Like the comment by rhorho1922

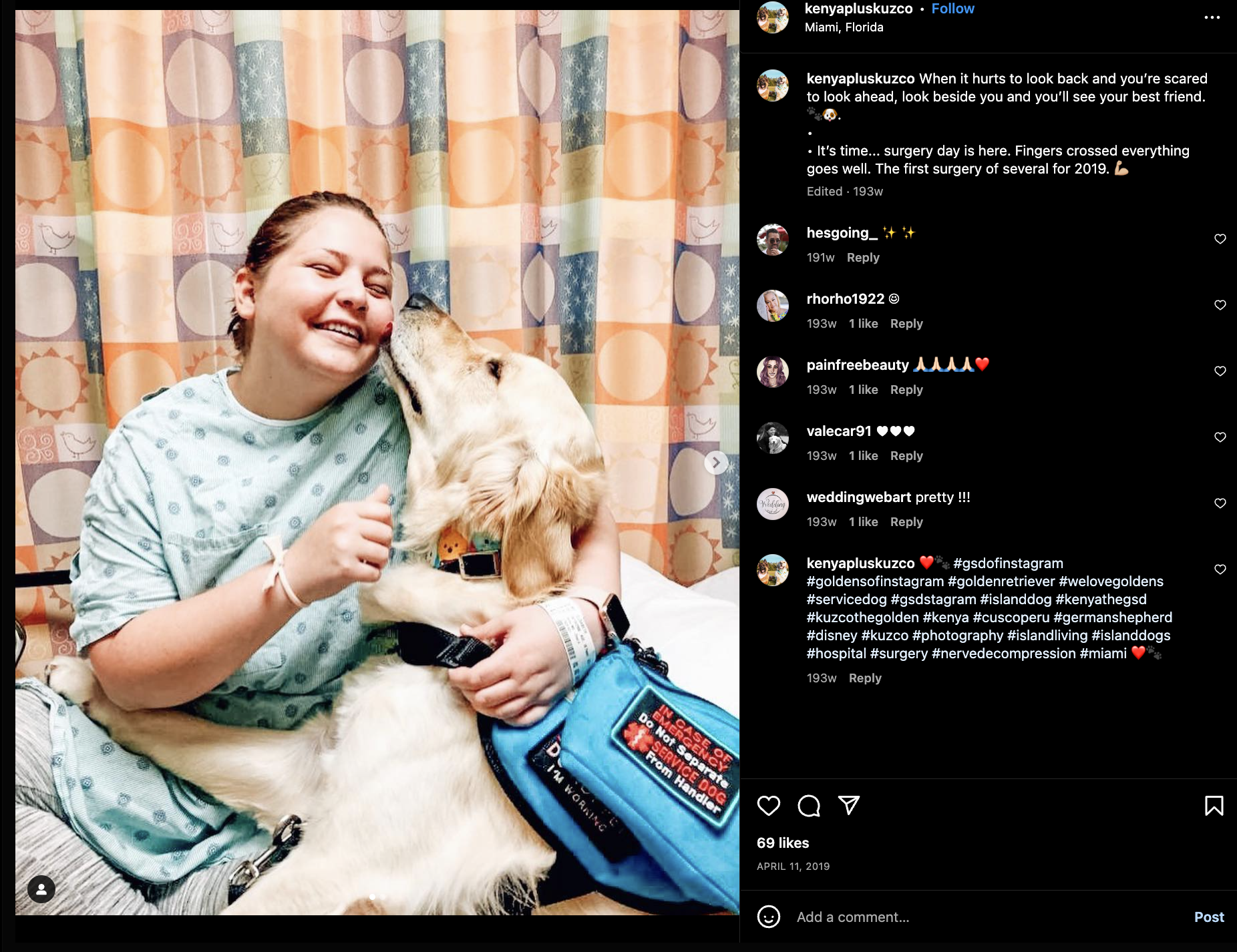tap(1220, 305)
